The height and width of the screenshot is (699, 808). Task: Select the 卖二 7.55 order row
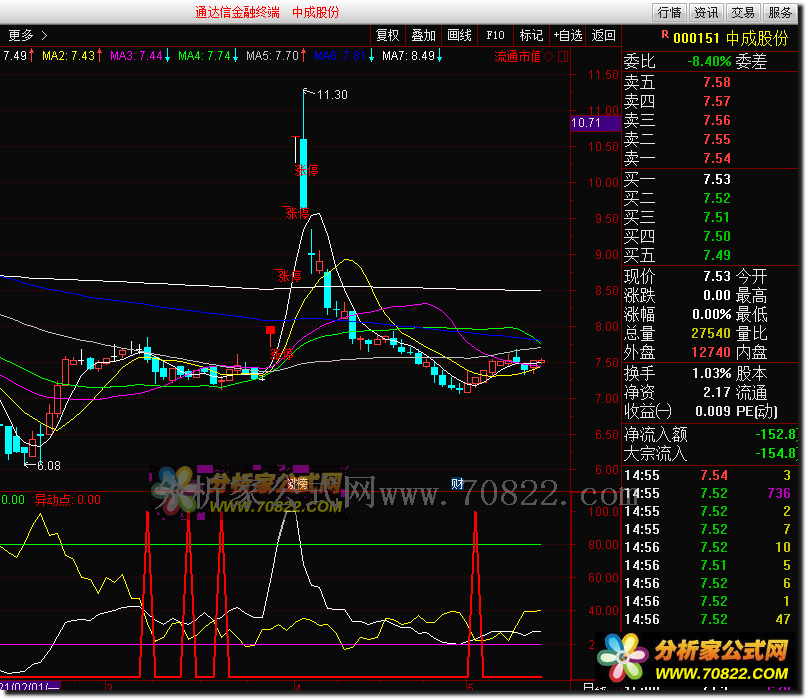point(711,140)
